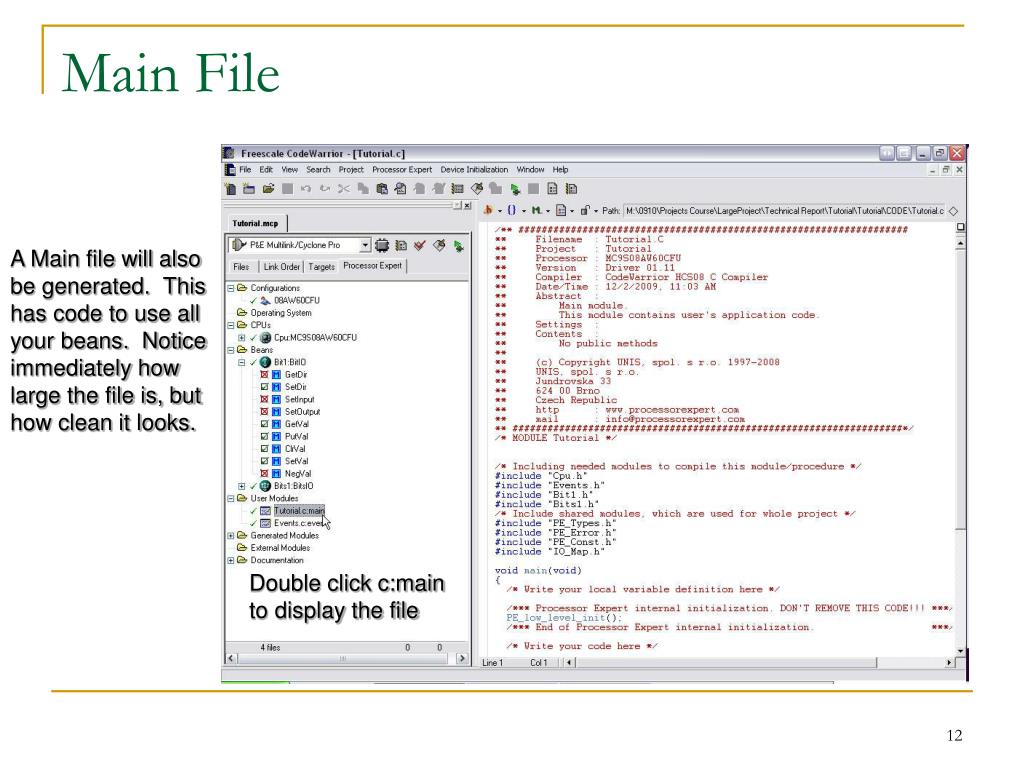Collapse the User Modules folder node

[x=231, y=498]
